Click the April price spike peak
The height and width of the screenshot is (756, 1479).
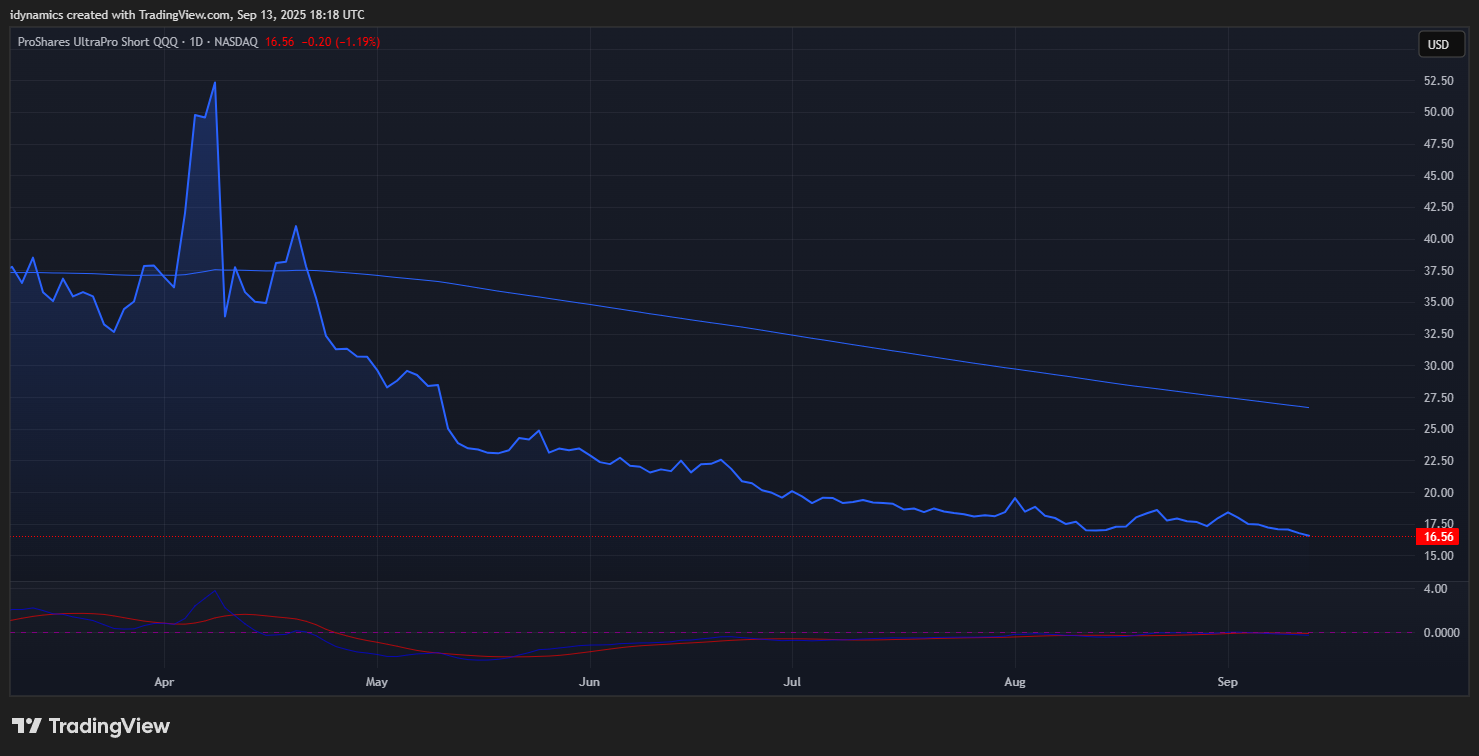click(215, 83)
